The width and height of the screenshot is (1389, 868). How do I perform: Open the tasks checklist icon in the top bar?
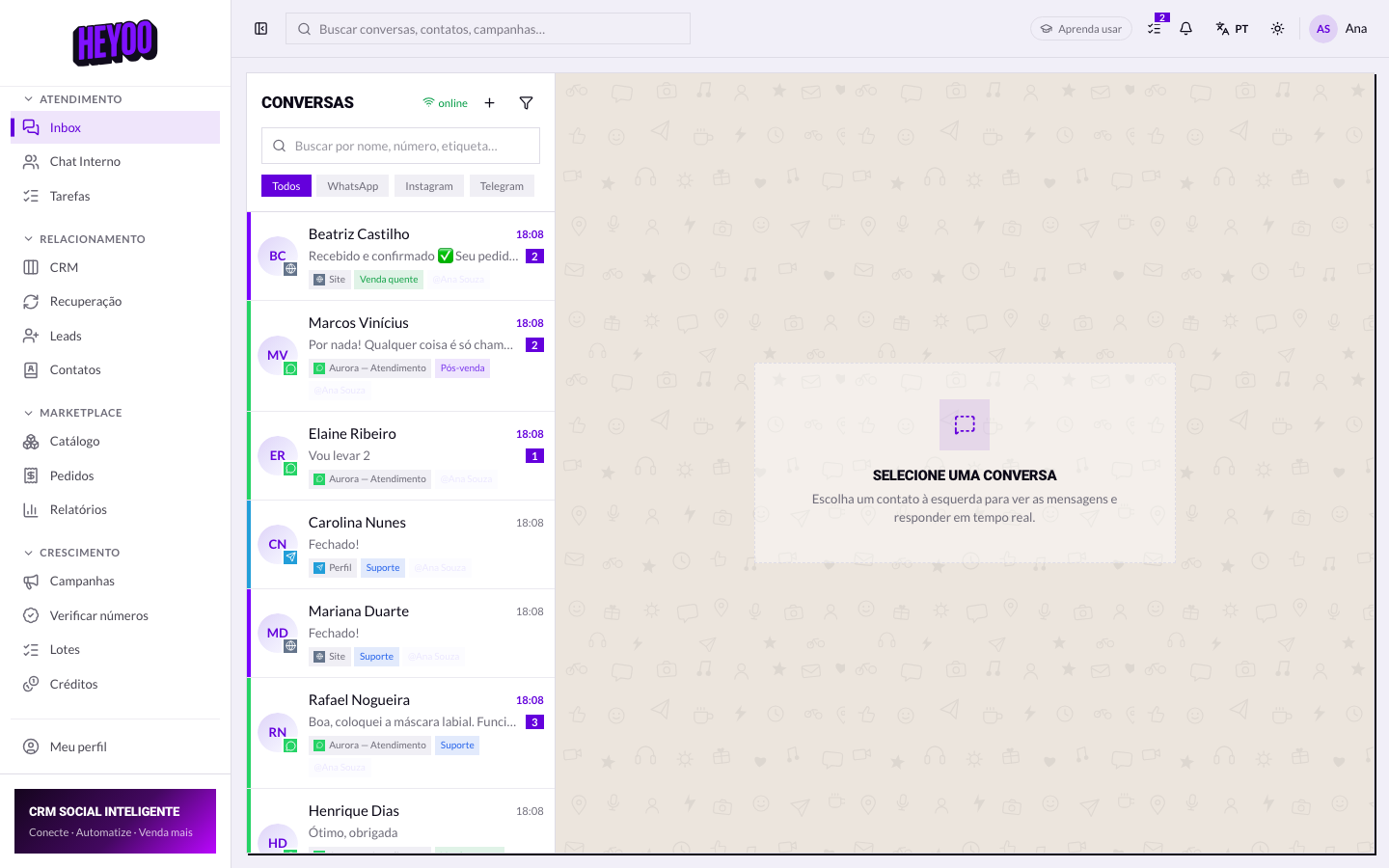click(1155, 29)
